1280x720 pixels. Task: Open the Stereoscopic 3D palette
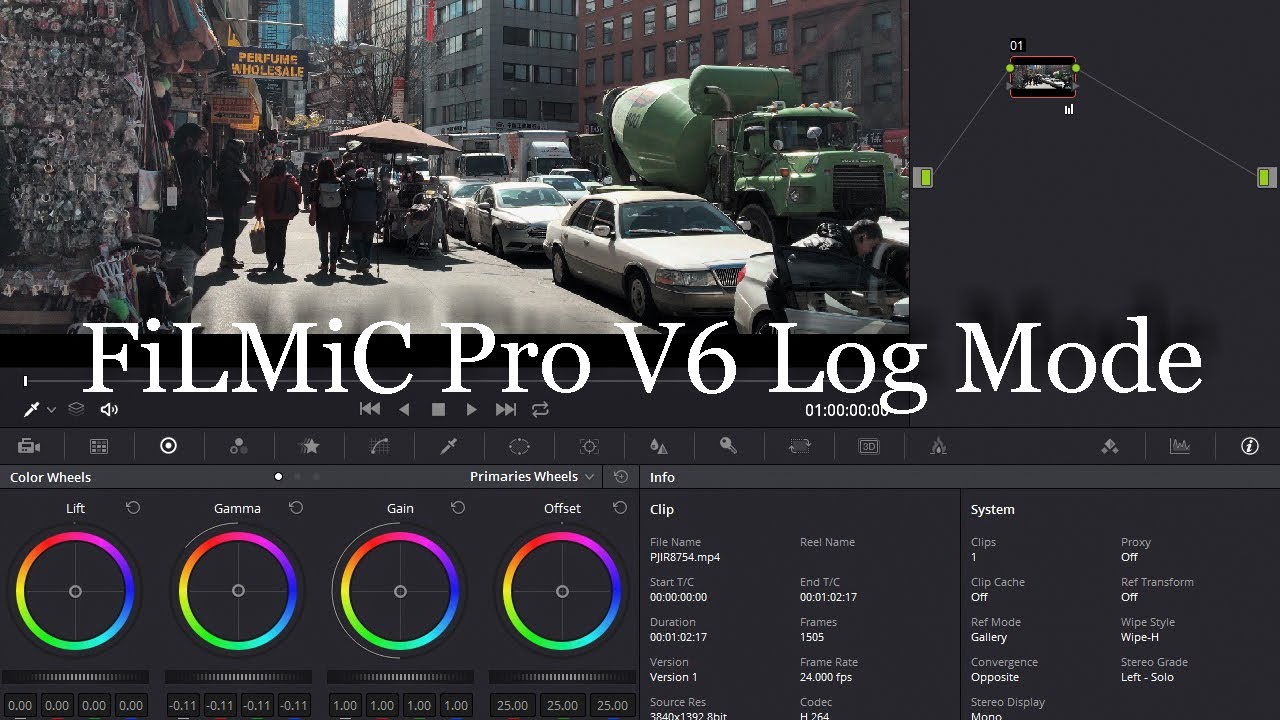(x=869, y=446)
